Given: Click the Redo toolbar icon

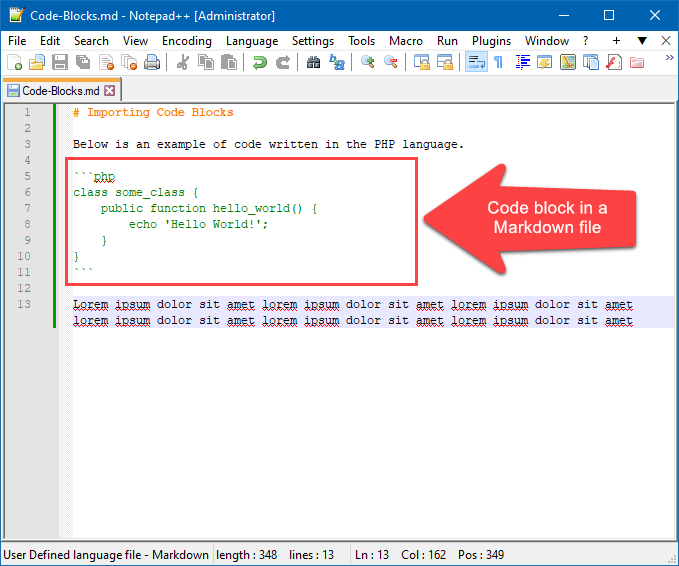Looking at the screenshot, I should pyautogui.click(x=283, y=62).
